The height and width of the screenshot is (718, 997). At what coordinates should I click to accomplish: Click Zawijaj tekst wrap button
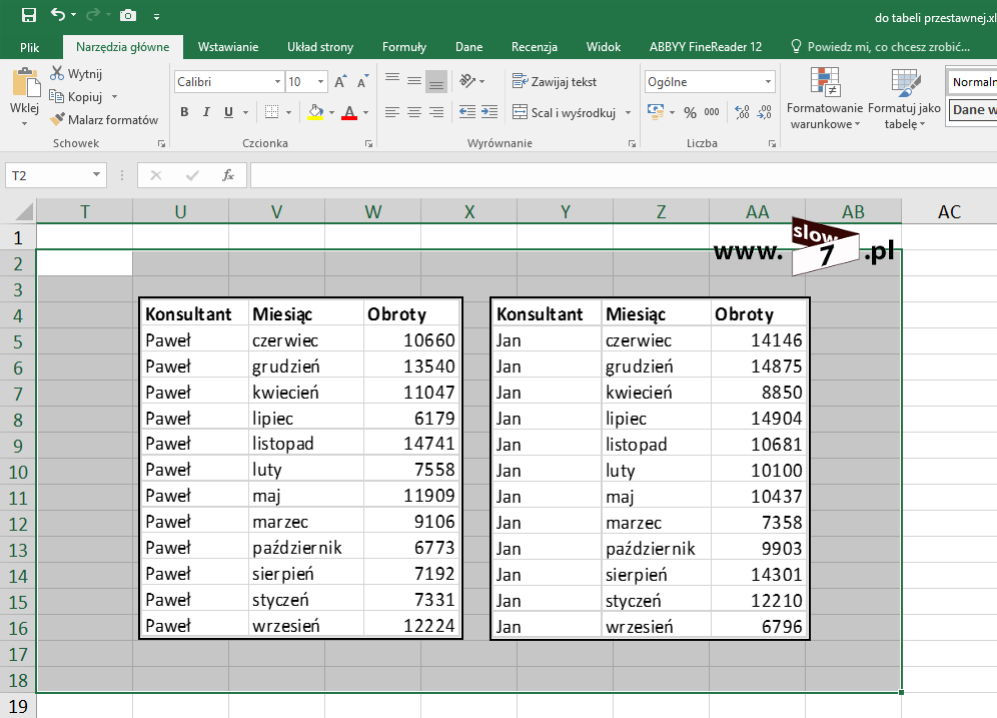(554, 81)
